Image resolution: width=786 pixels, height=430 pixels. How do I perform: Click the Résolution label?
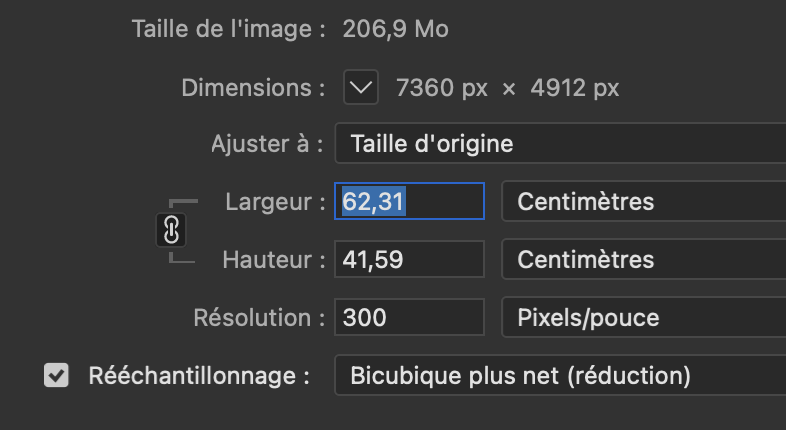(x=259, y=318)
